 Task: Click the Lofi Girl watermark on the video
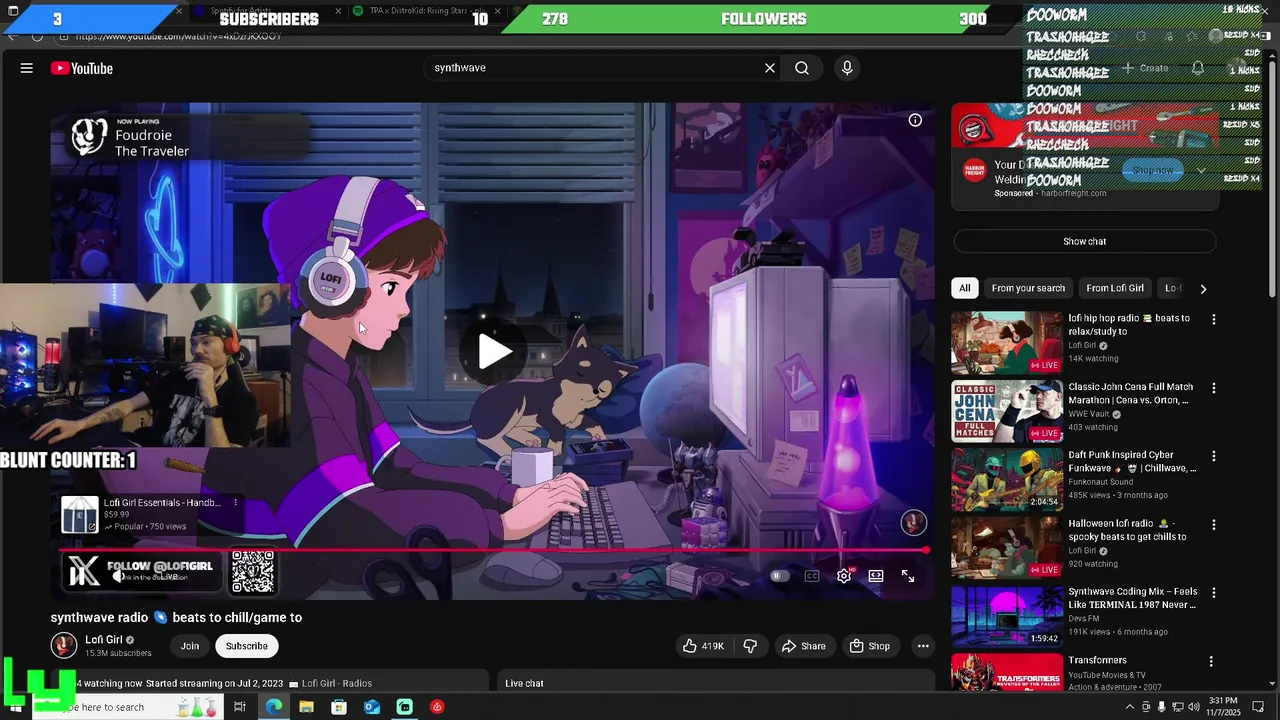913,522
